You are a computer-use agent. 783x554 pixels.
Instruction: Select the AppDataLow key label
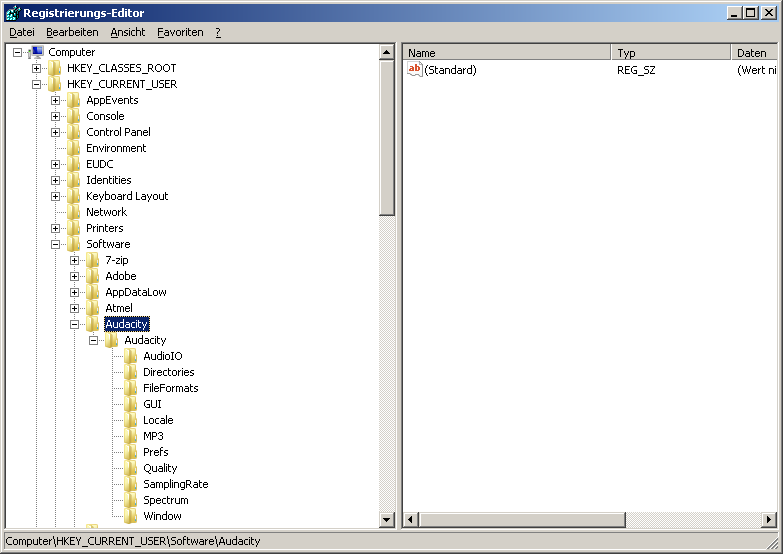(136, 292)
